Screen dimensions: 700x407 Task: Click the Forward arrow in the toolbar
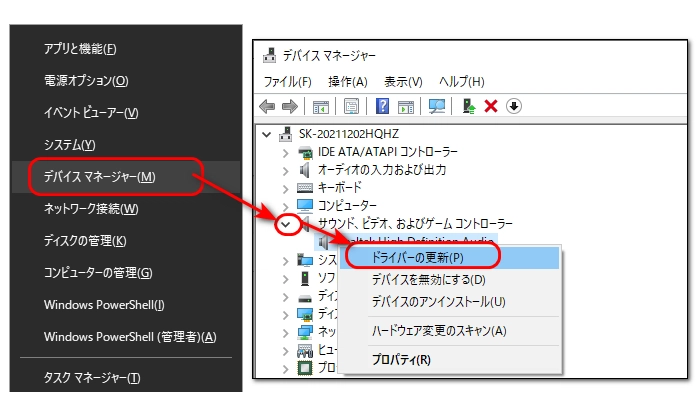290,107
